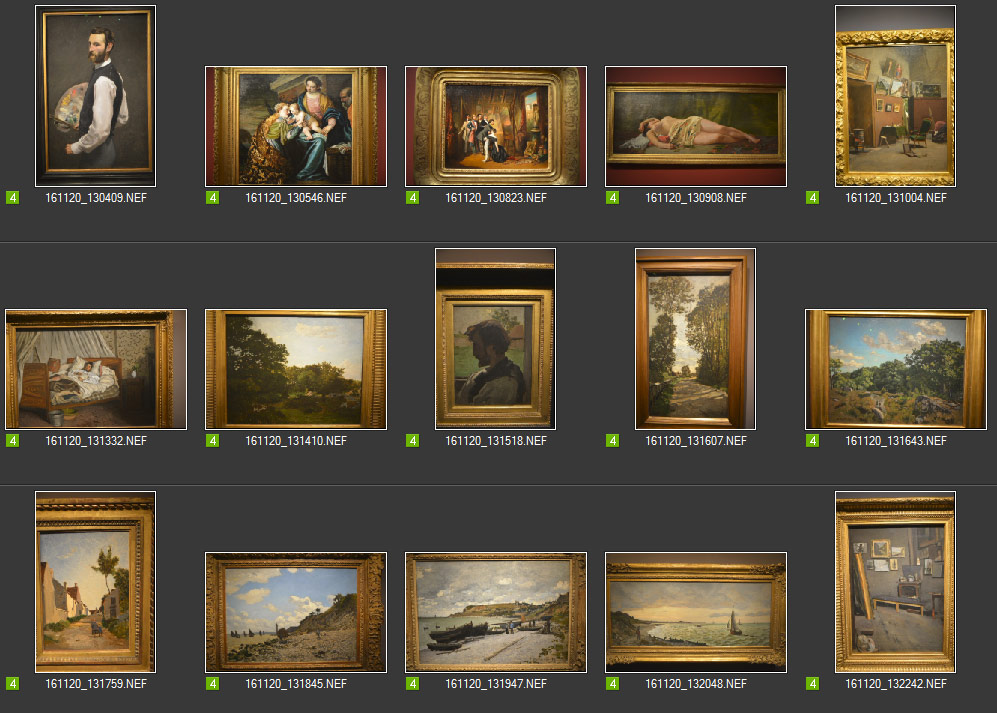Select the thumbnail of 161120_130409.NEF
Screen dimensions: 997x713
coord(95,96)
